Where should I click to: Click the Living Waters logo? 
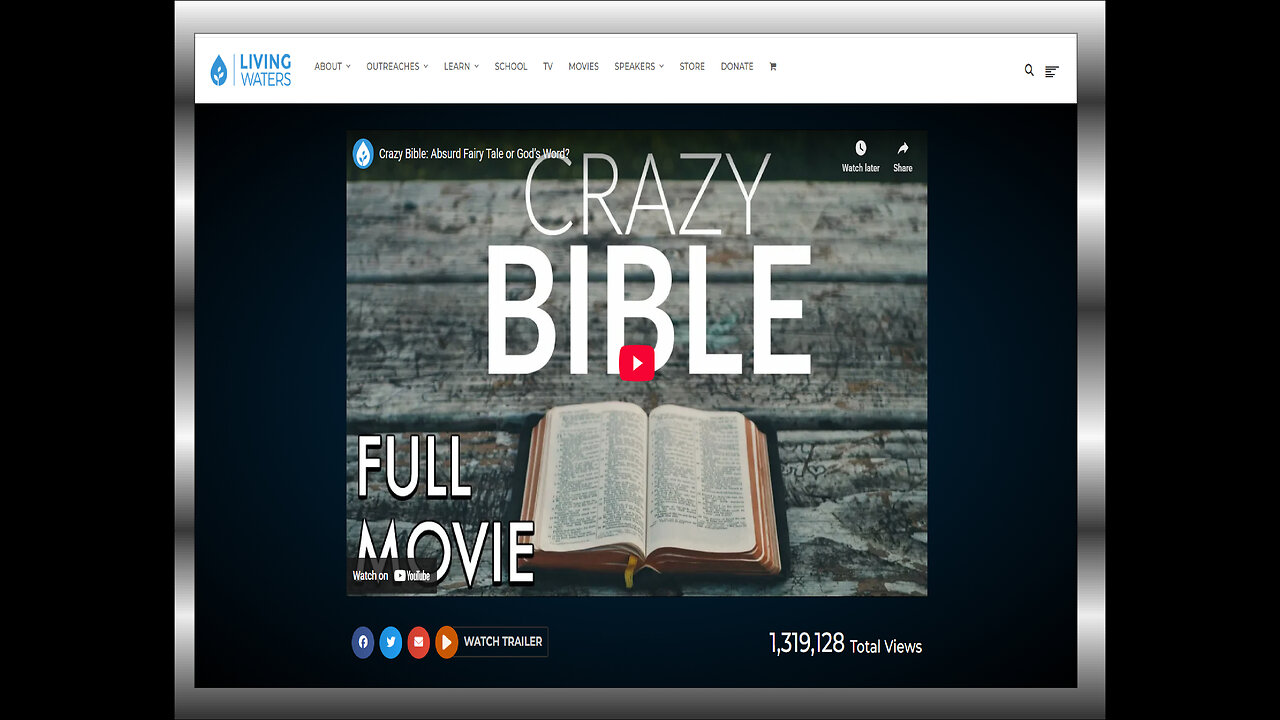(x=251, y=70)
